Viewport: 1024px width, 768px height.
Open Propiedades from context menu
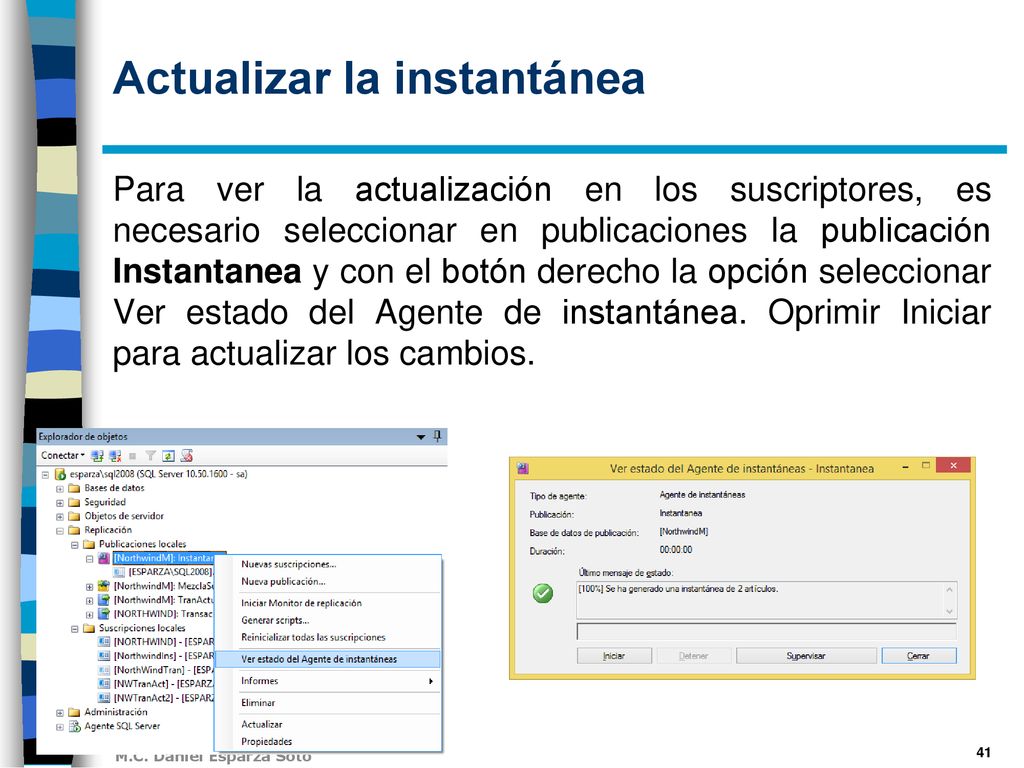pos(328,741)
